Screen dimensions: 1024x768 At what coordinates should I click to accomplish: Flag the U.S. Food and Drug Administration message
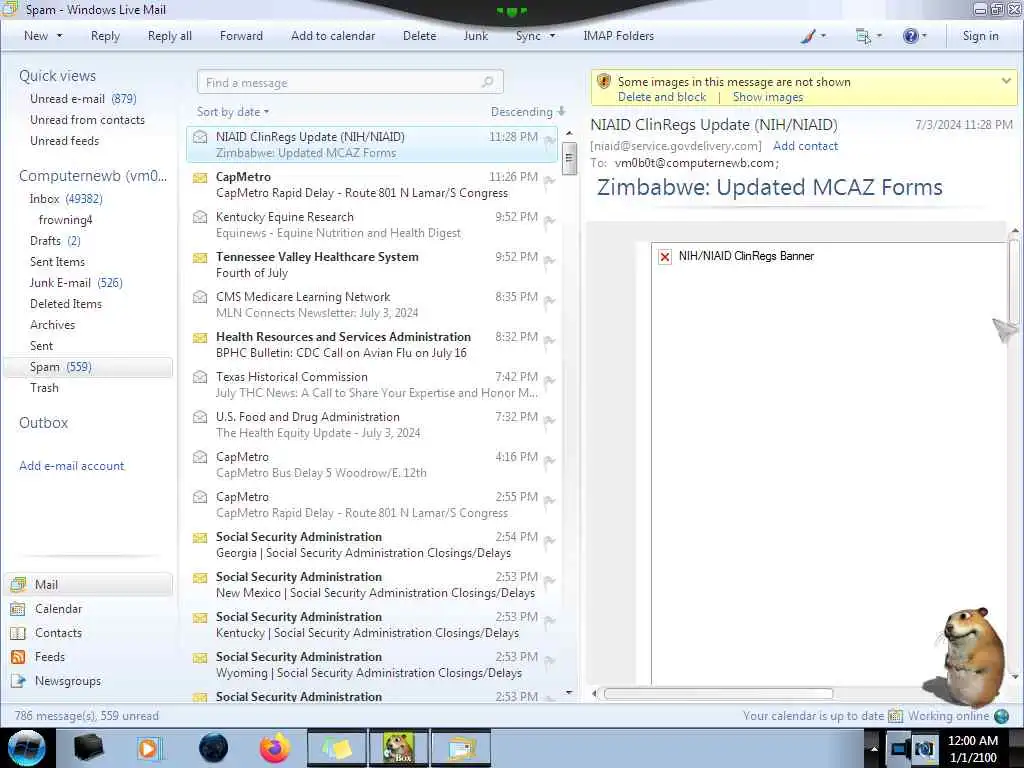(x=549, y=421)
